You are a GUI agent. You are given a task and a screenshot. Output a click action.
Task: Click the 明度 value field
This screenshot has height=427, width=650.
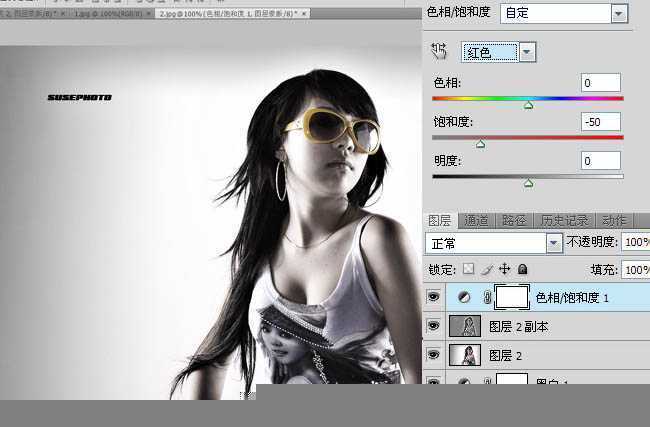tap(601, 160)
